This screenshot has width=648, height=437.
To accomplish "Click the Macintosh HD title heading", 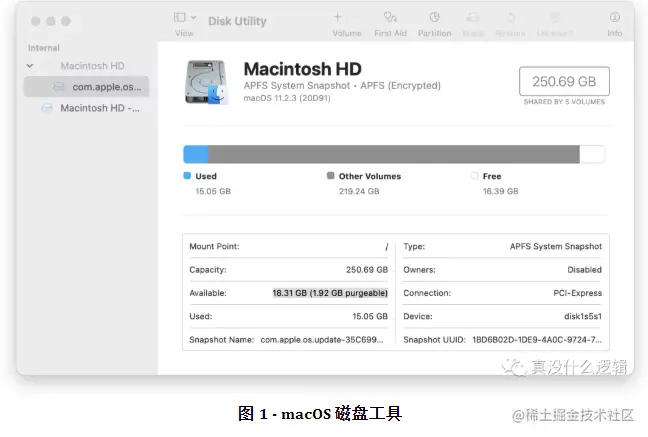I will (x=303, y=69).
